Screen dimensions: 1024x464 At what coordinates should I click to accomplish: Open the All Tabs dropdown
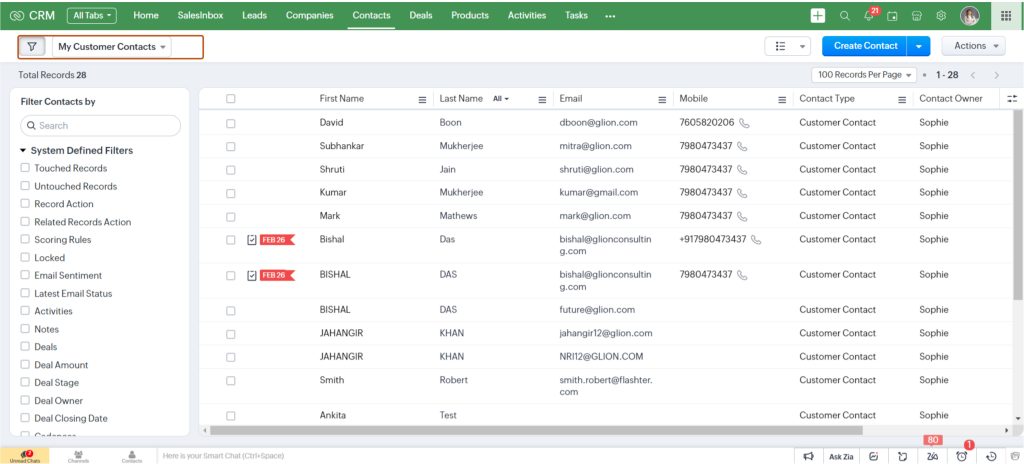click(91, 16)
